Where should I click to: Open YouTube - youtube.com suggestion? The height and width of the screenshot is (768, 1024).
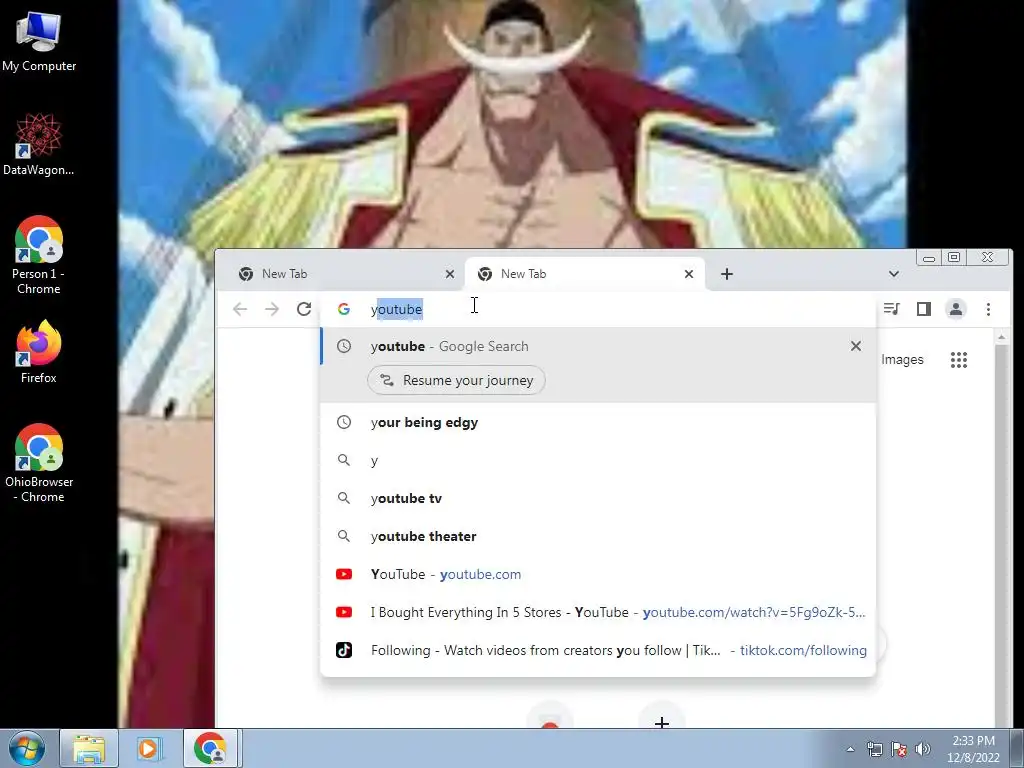(598, 574)
